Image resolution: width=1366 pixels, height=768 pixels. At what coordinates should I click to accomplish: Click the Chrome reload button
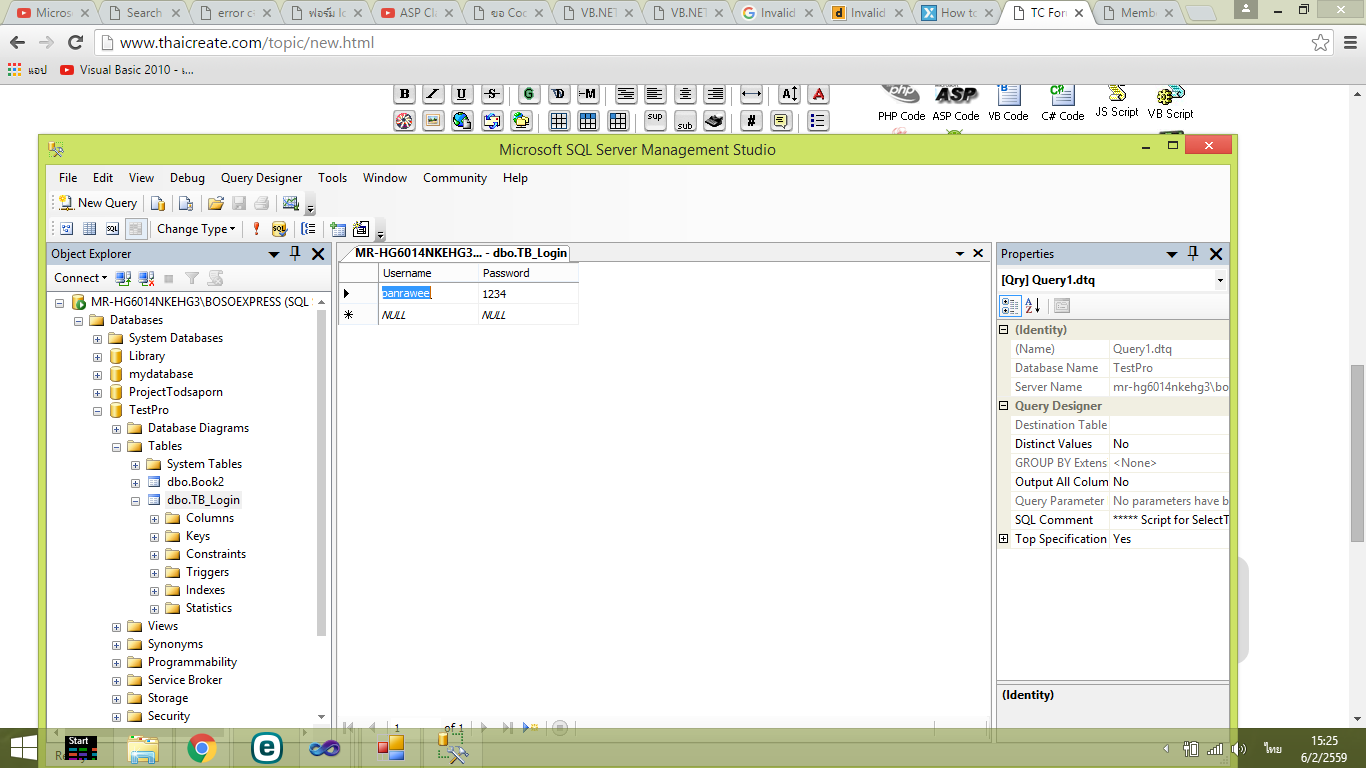pos(75,43)
